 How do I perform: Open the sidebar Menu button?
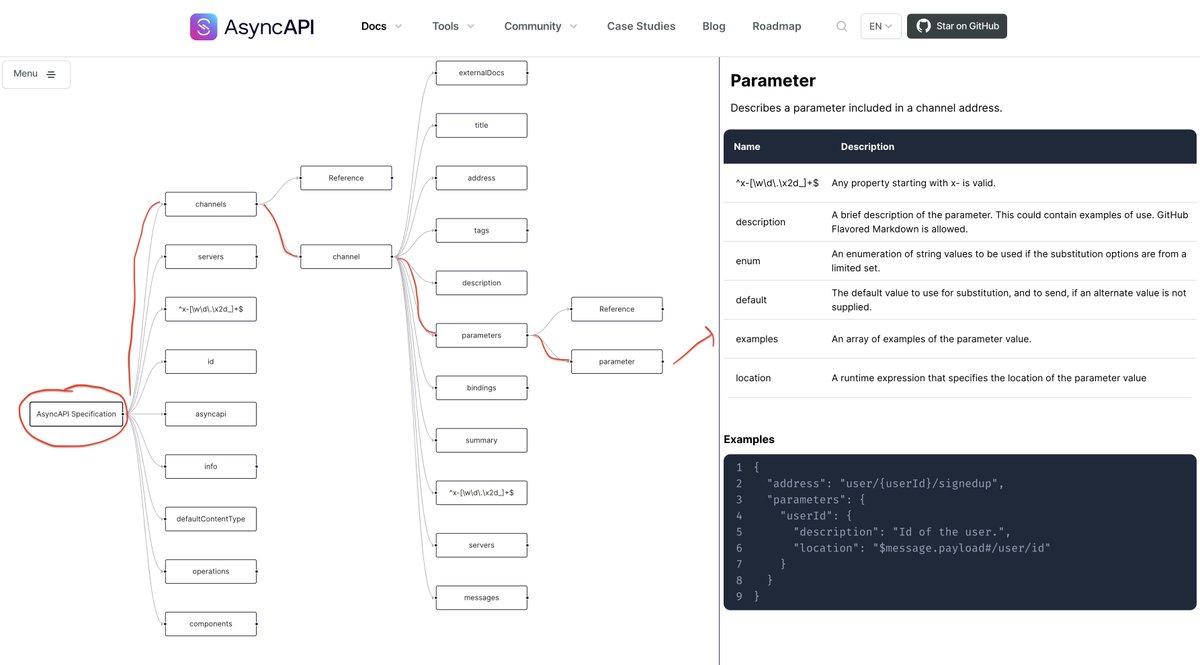point(36,75)
